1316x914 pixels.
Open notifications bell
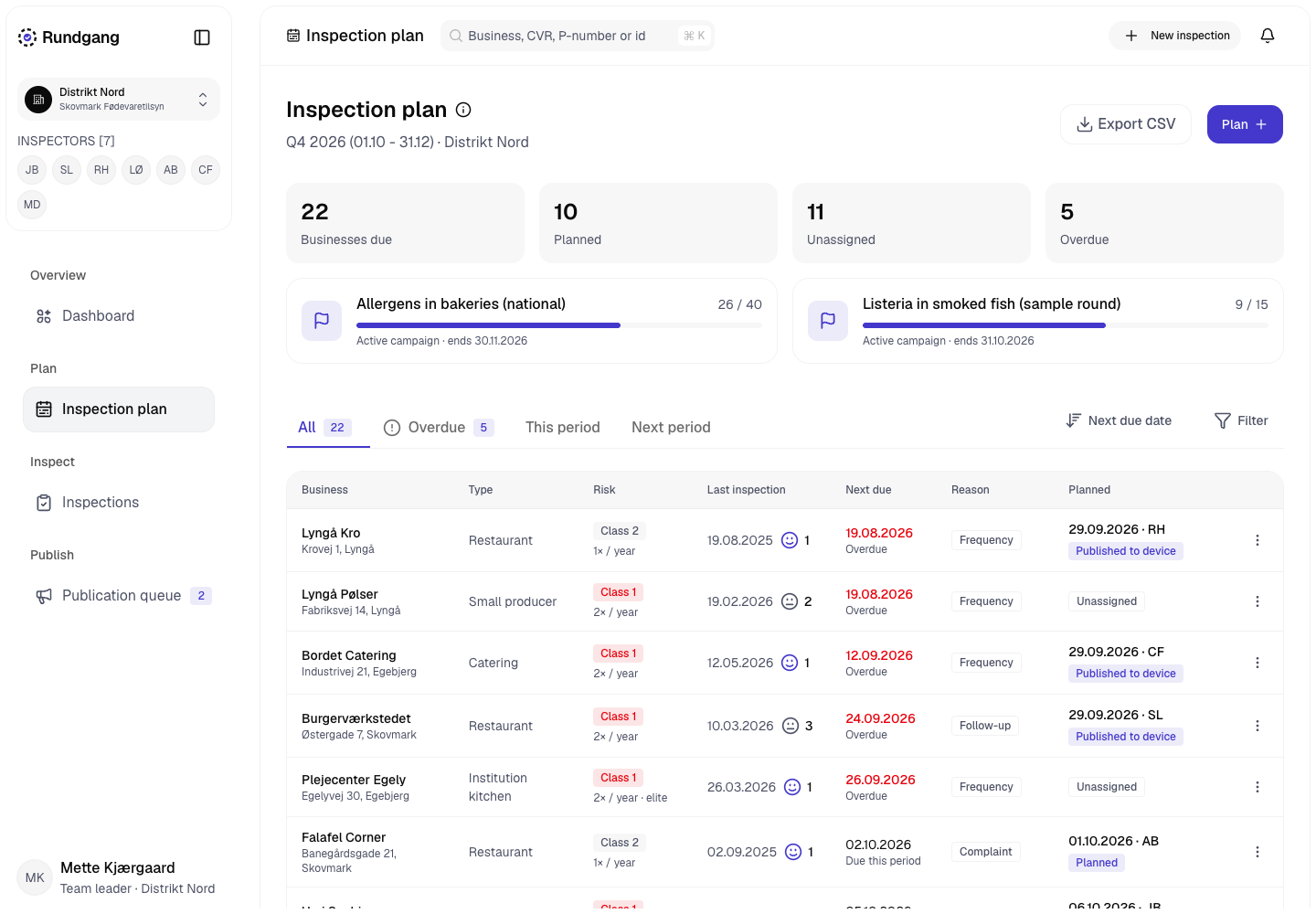(1268, 36)
